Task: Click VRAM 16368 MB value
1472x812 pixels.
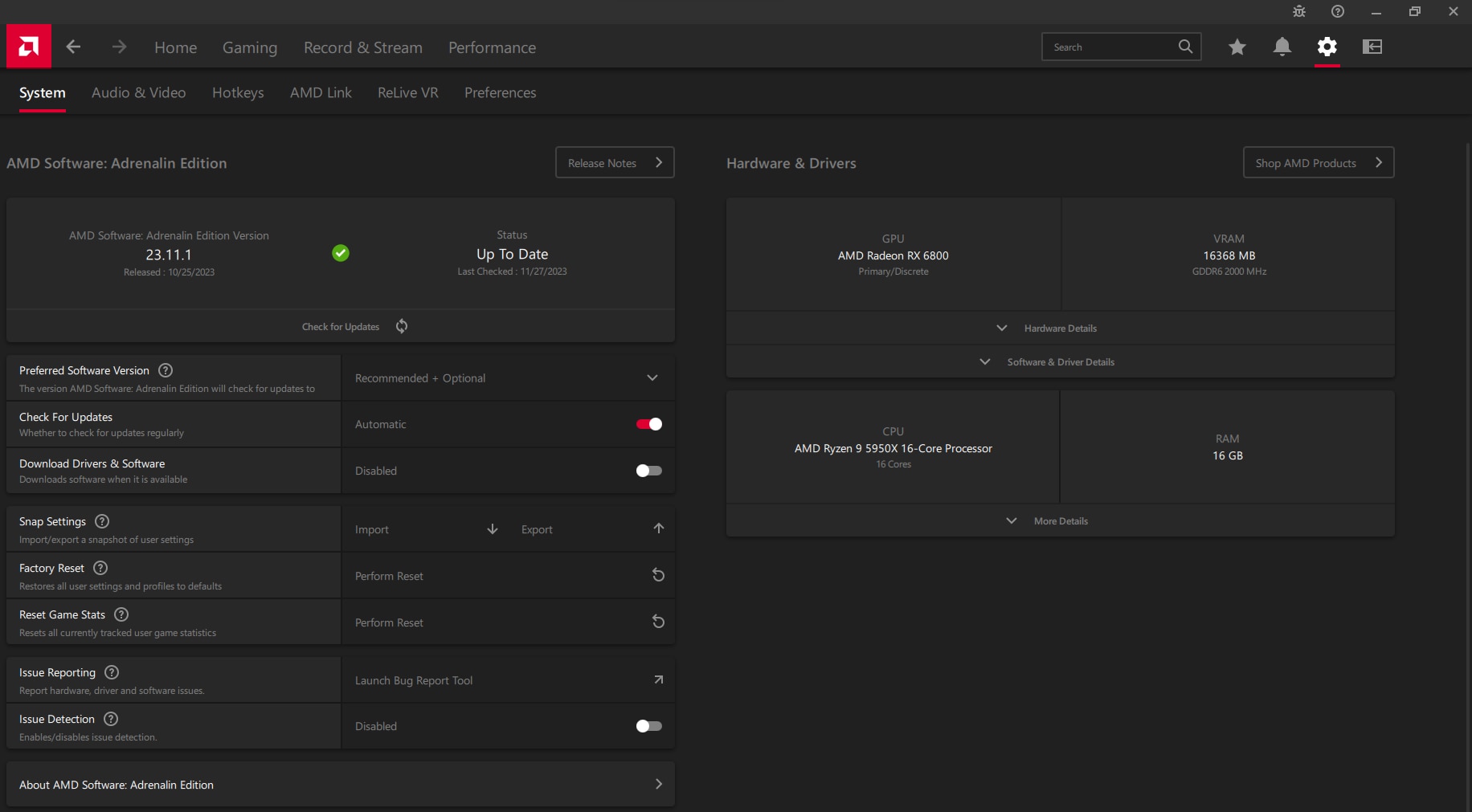Action: pyautogui.click(x=1229, y=255)
